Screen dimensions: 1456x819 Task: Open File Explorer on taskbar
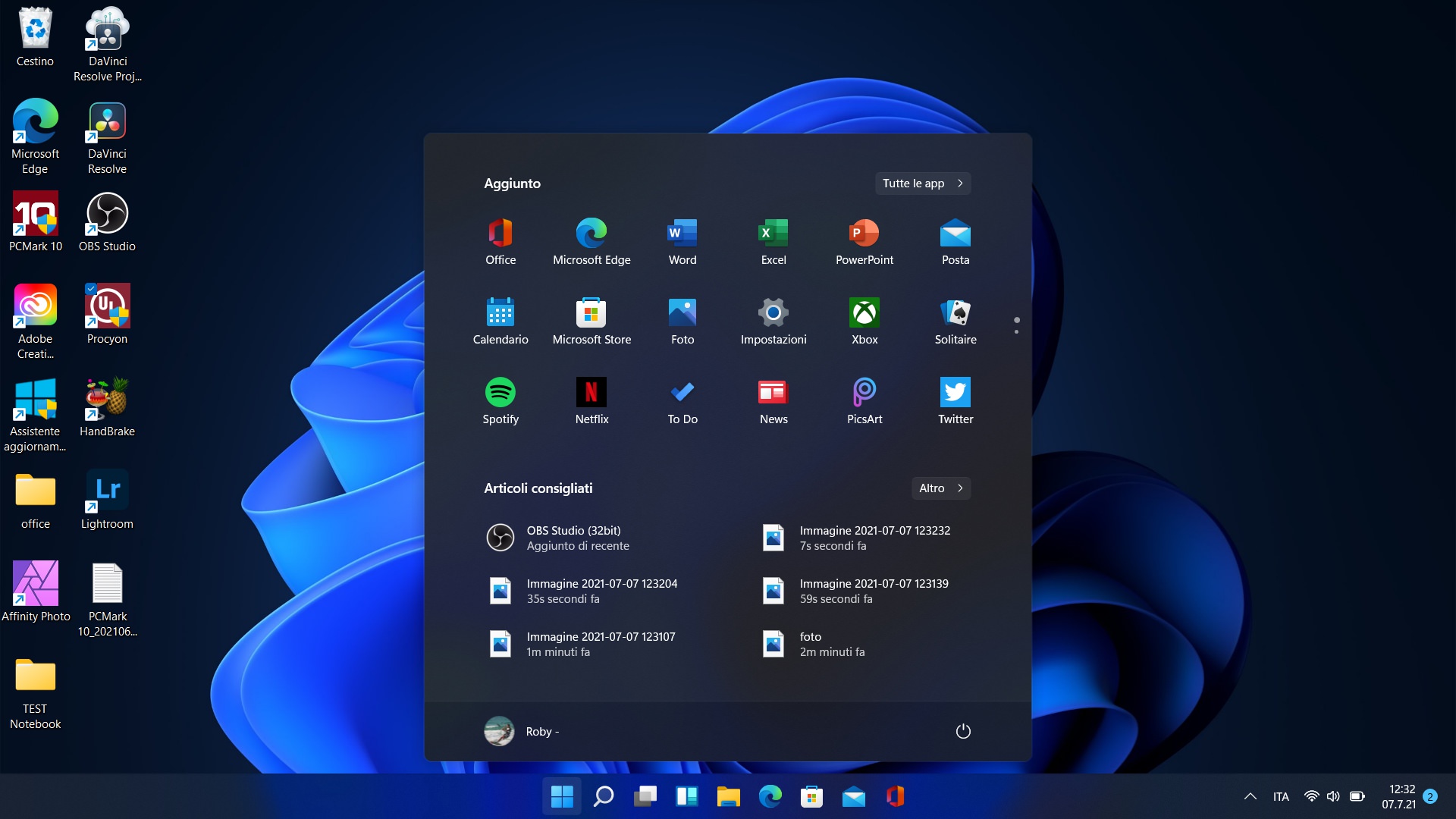[x=729, y=796]
